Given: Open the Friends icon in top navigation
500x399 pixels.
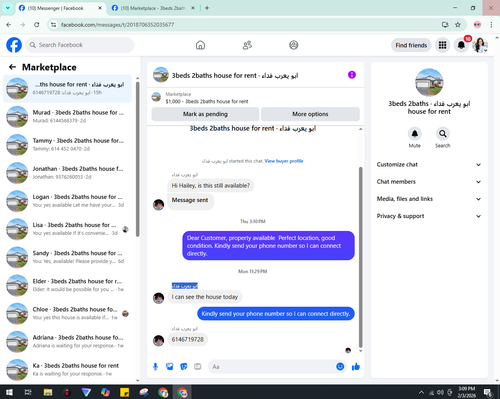Looking at the screenshot, I should coord(247,45).
